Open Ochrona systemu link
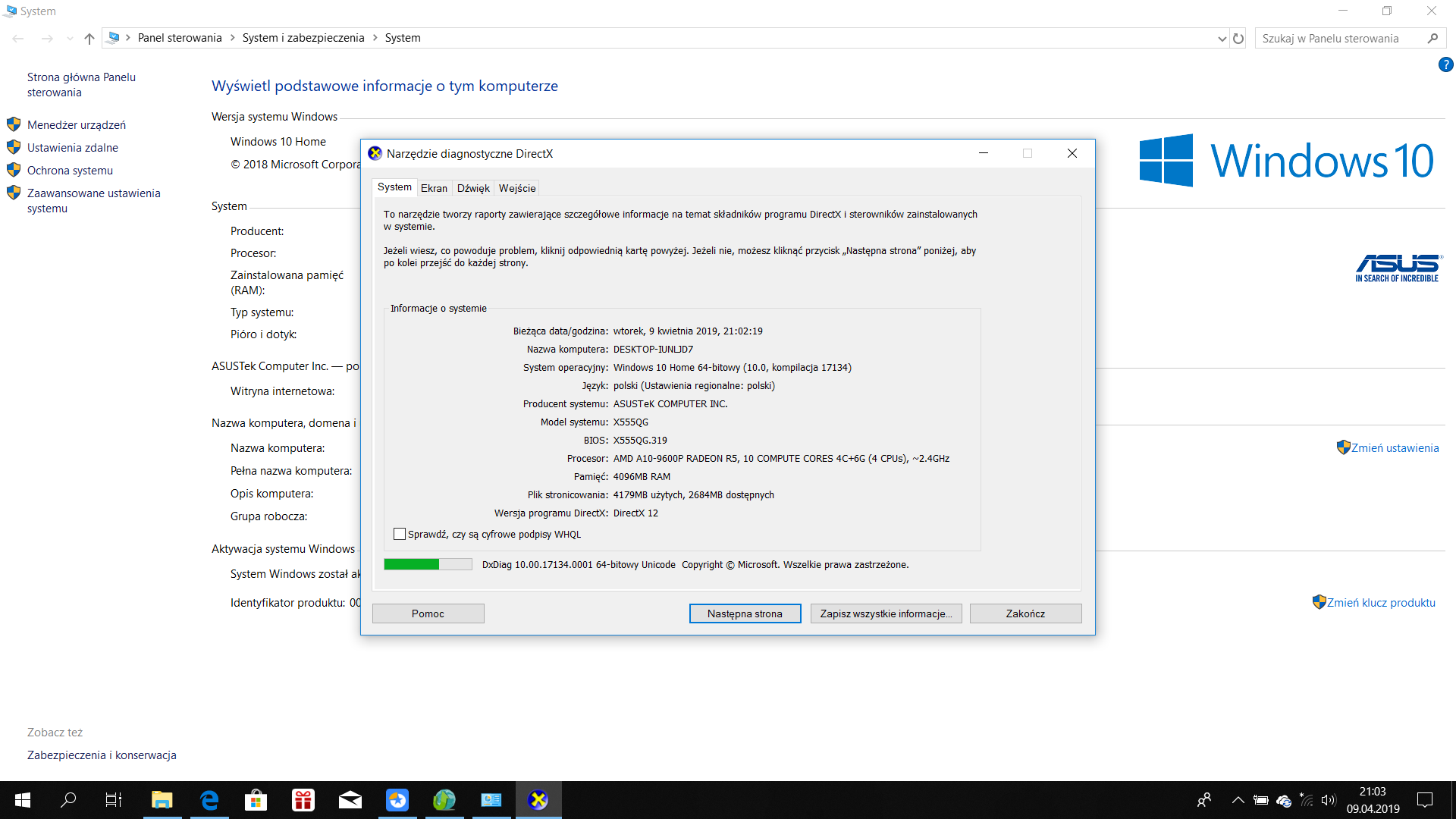 (x=70, y=171)
